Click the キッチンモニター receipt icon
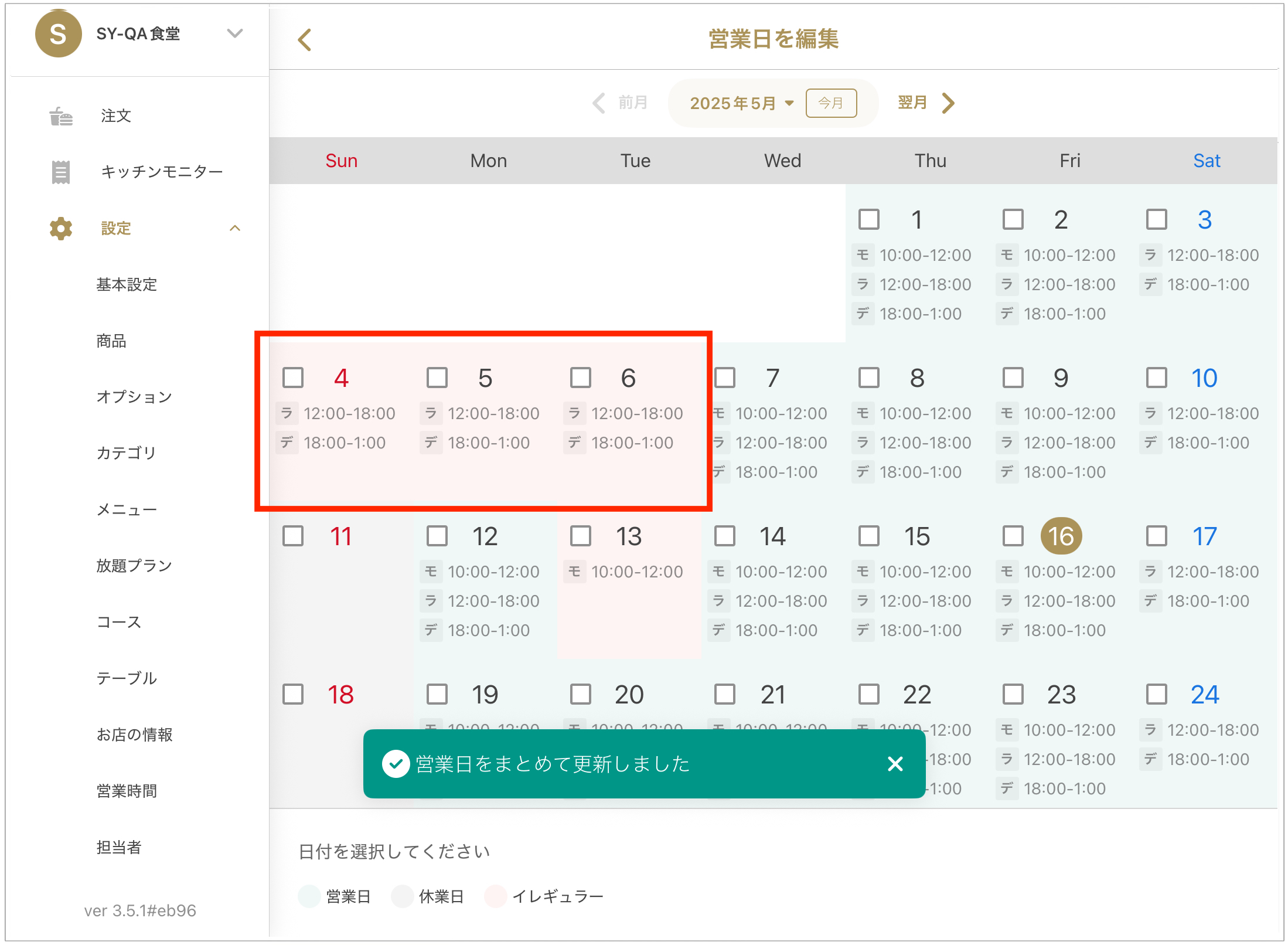Image resolution: width=1288 pixels, height=945 pixels. click(x=61, y=172)
